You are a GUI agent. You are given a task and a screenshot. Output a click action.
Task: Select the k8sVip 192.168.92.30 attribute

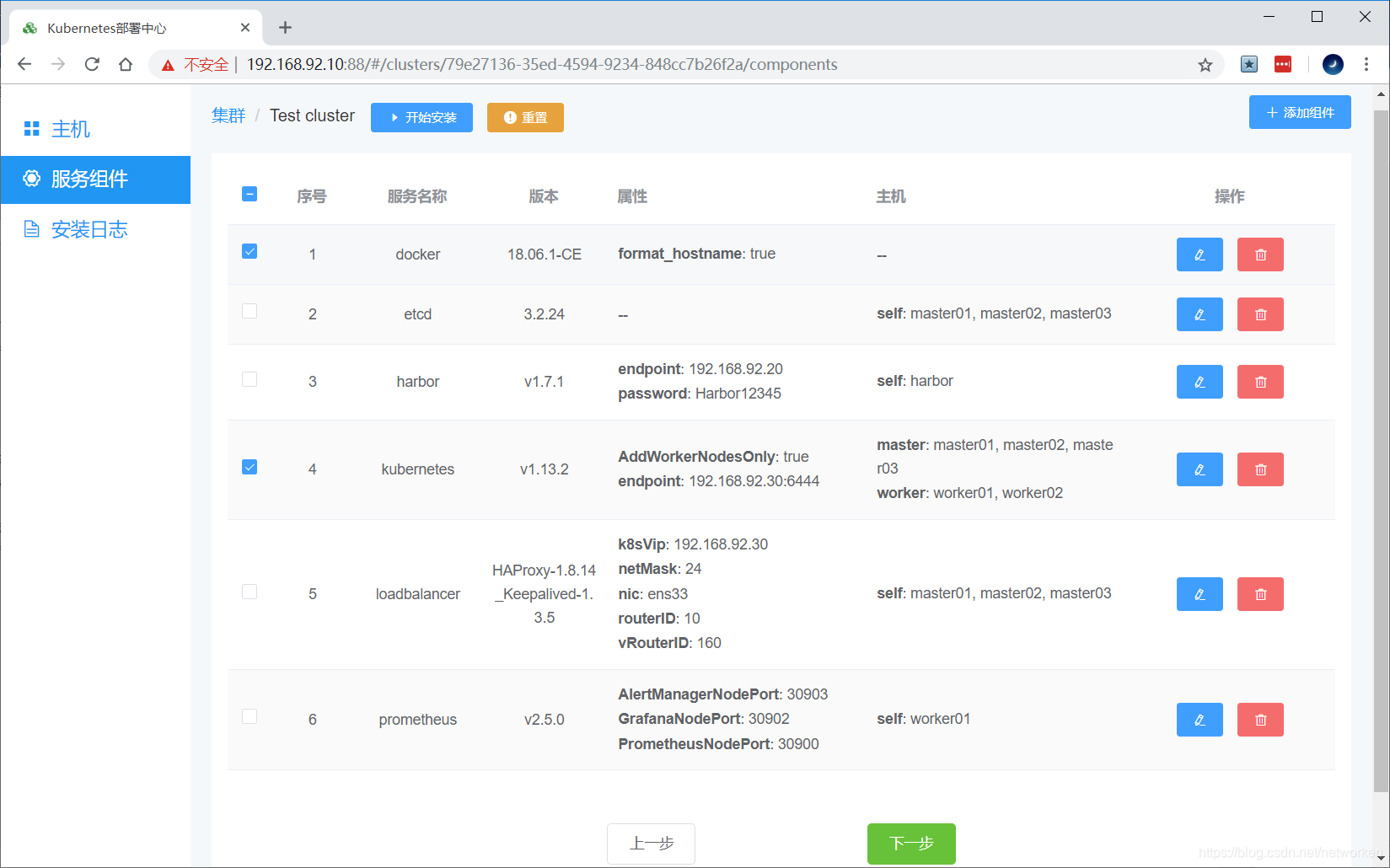click(693, 544)
